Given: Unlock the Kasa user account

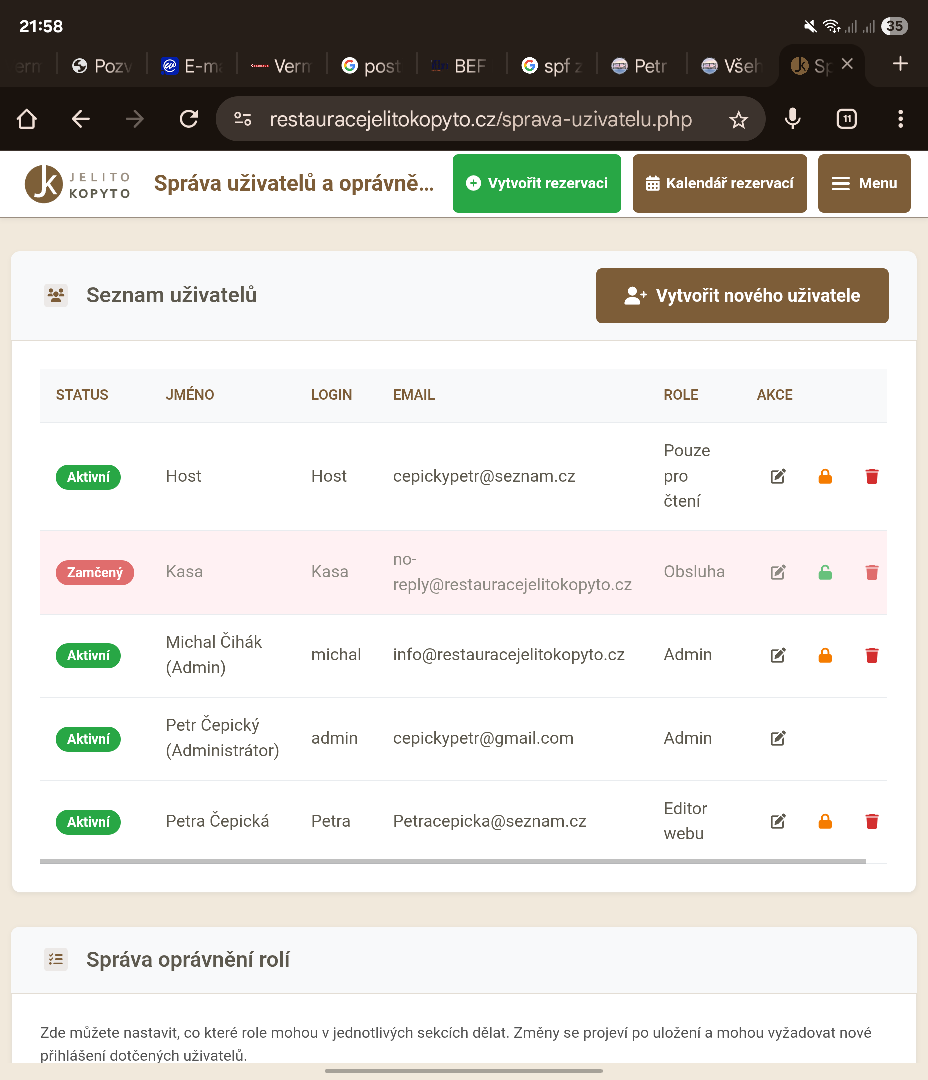Looking at the screenshot, I should (825, 572).
